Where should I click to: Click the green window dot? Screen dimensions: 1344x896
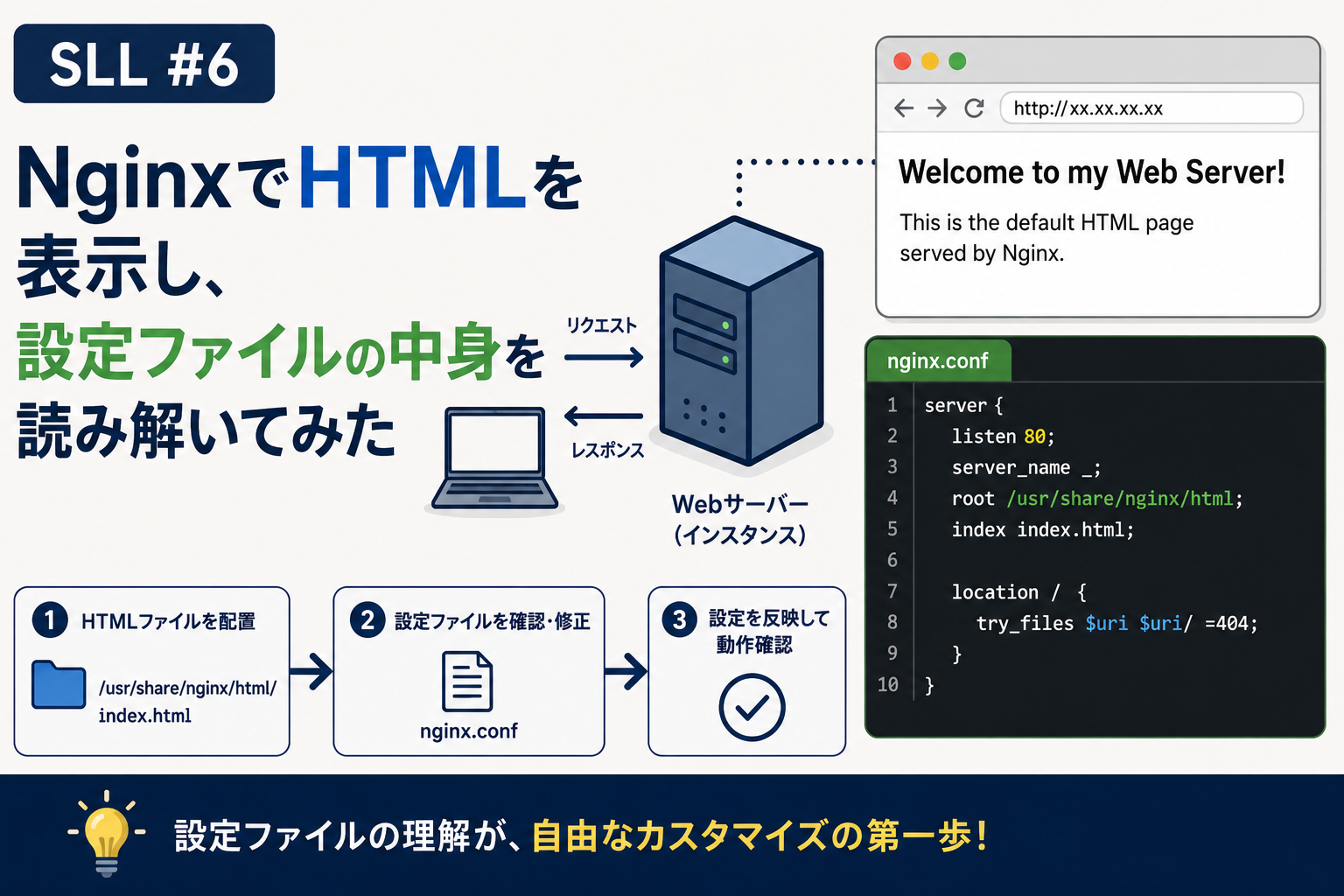[x=957, y=61]
